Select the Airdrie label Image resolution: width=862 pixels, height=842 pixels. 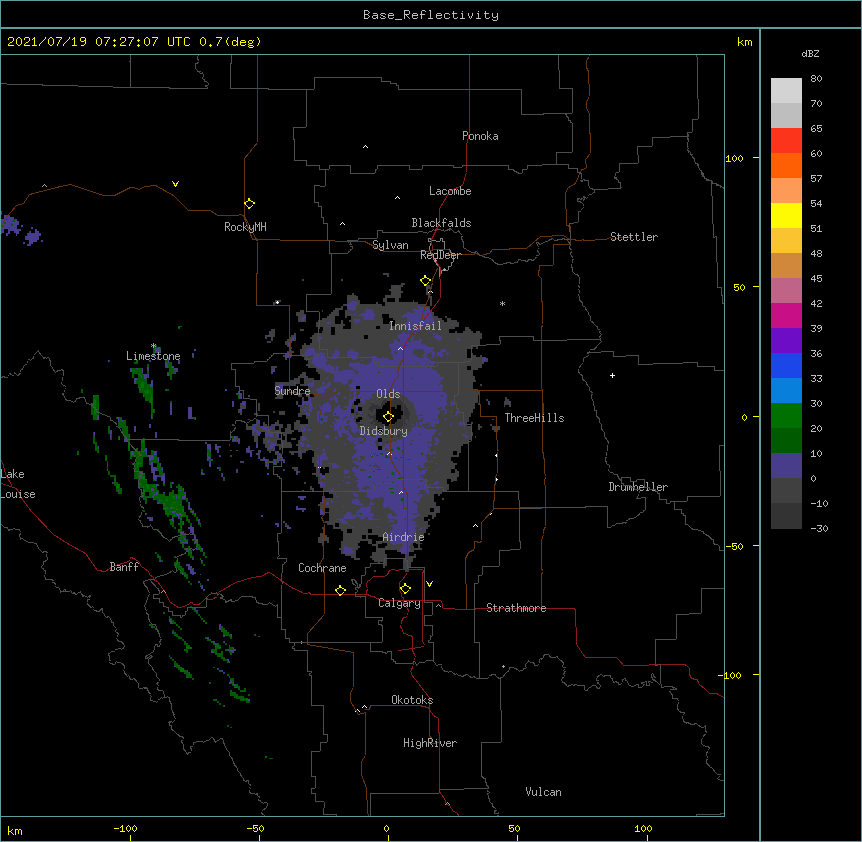tap(403, 537)
